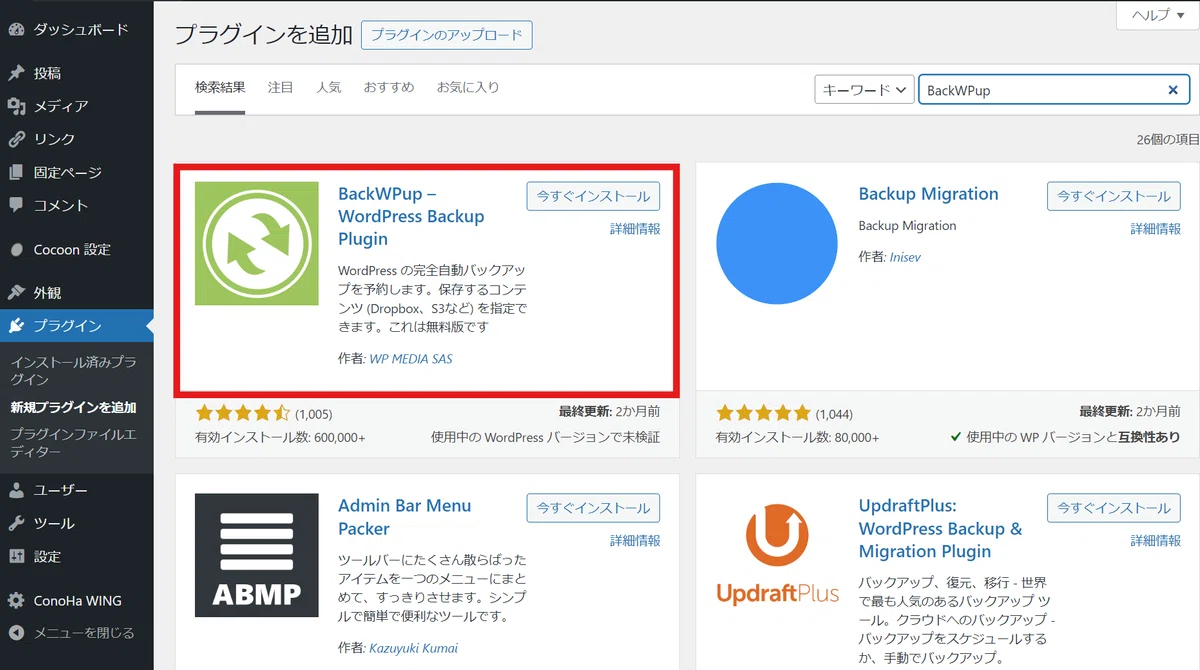Install the Admin Bar Menu Packer plugin
Image resolution: width=1200 pixels, height=670 pixels.
coord(593,508)
